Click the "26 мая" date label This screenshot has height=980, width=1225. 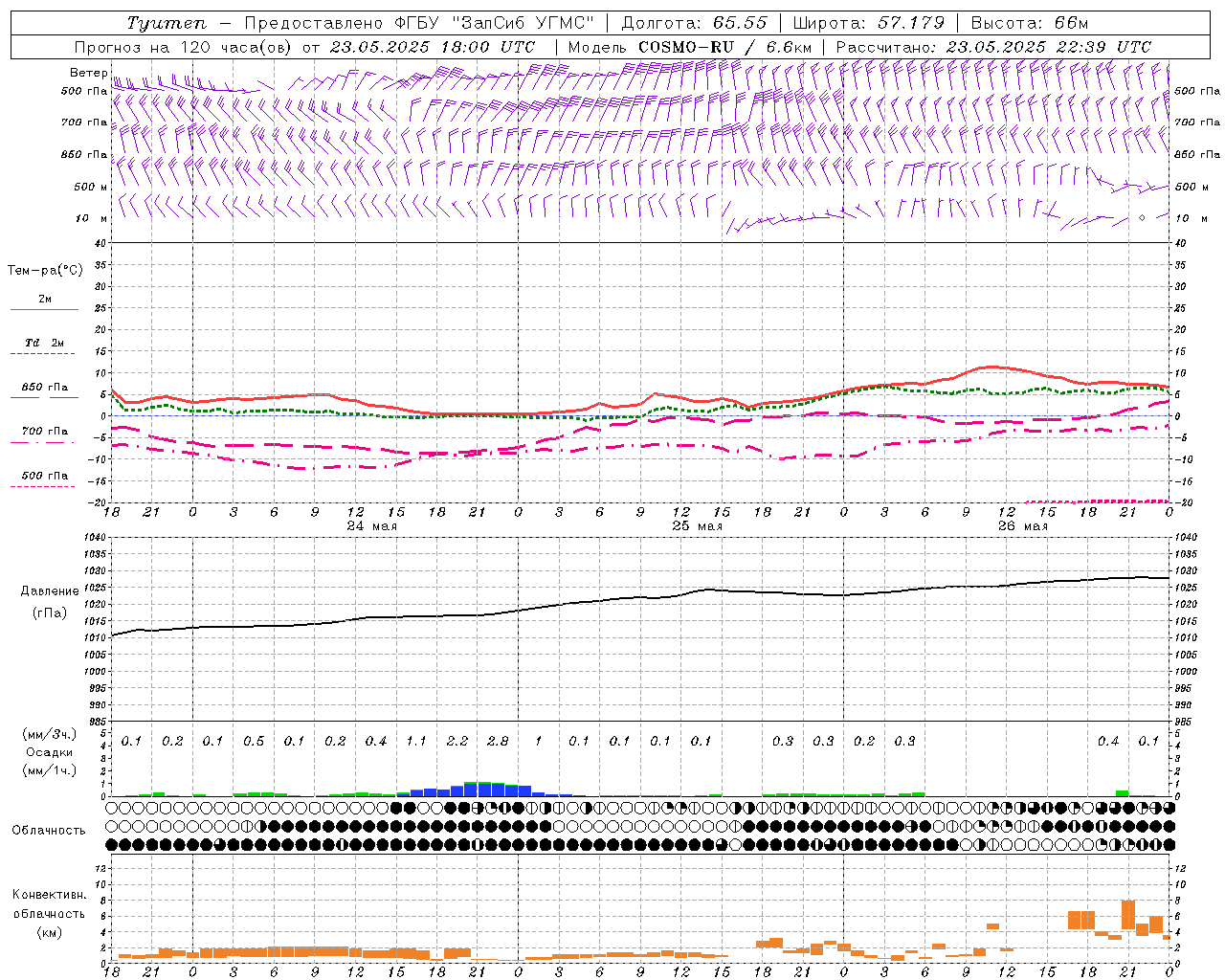click(1022, 526)
